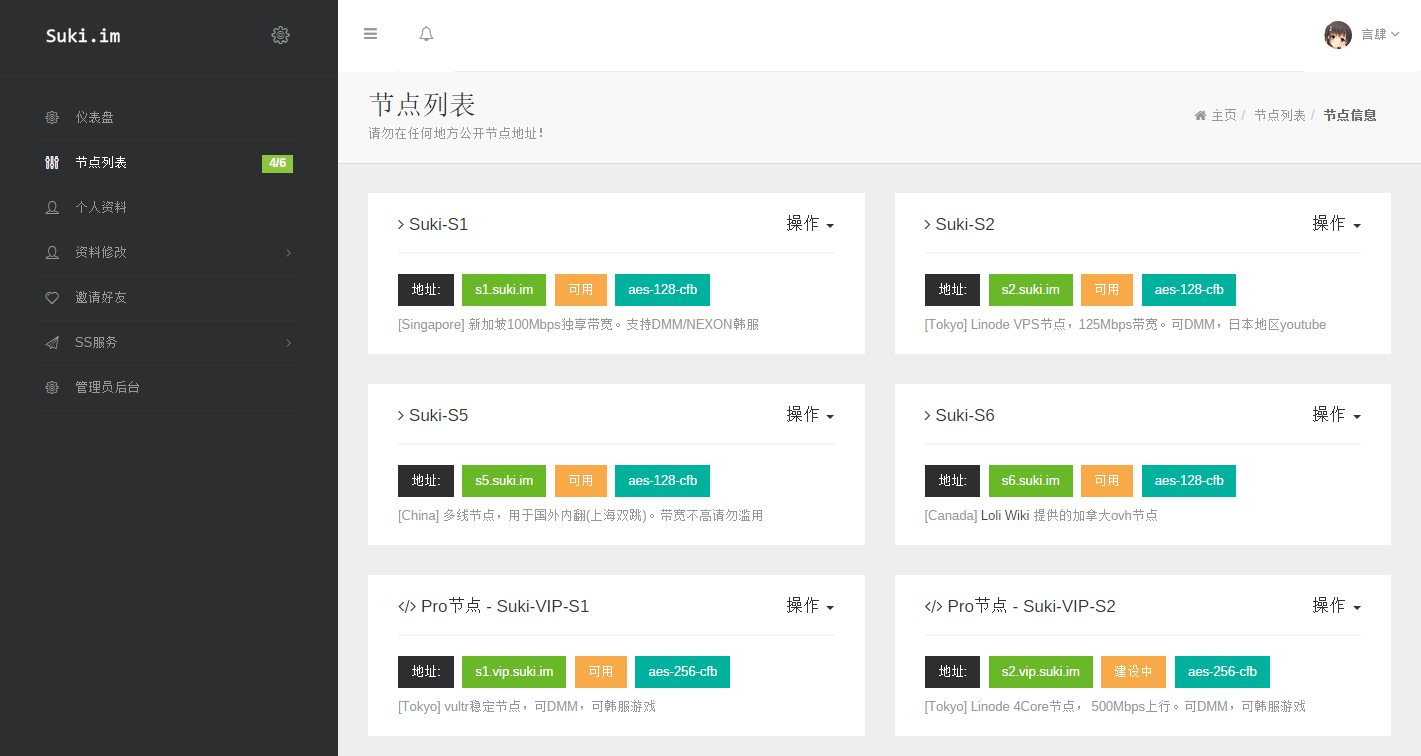Open the 操作 dropdown for Suki-VIP-S2
Viewport: 1421px width, 756px height.
tap(1336, 606)
